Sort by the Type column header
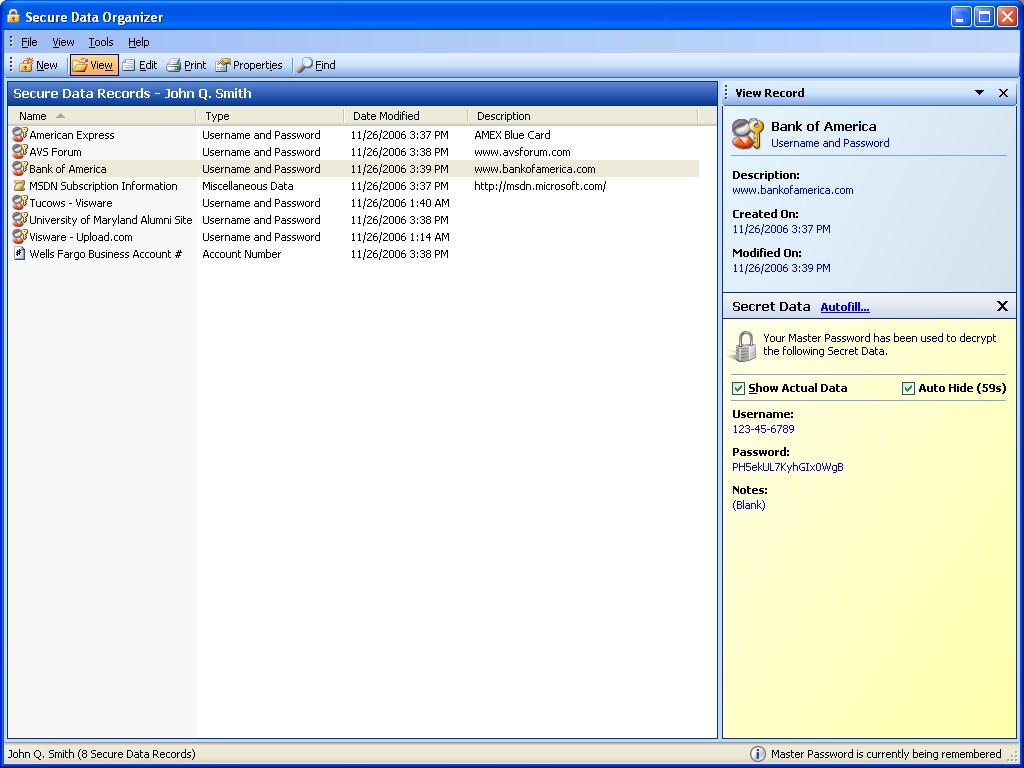Viewport: 1024px width, 768px height. point(270,116)
